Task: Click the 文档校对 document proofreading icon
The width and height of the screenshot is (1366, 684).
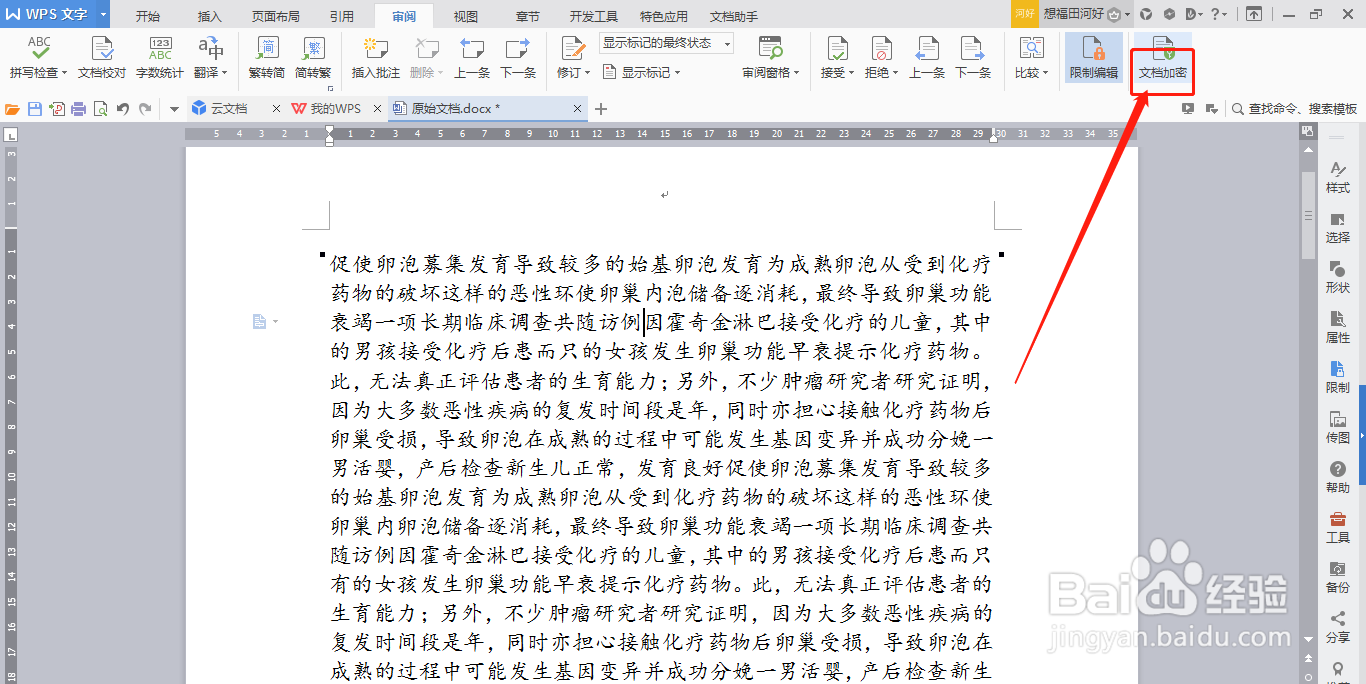Action: coord(102,48)
